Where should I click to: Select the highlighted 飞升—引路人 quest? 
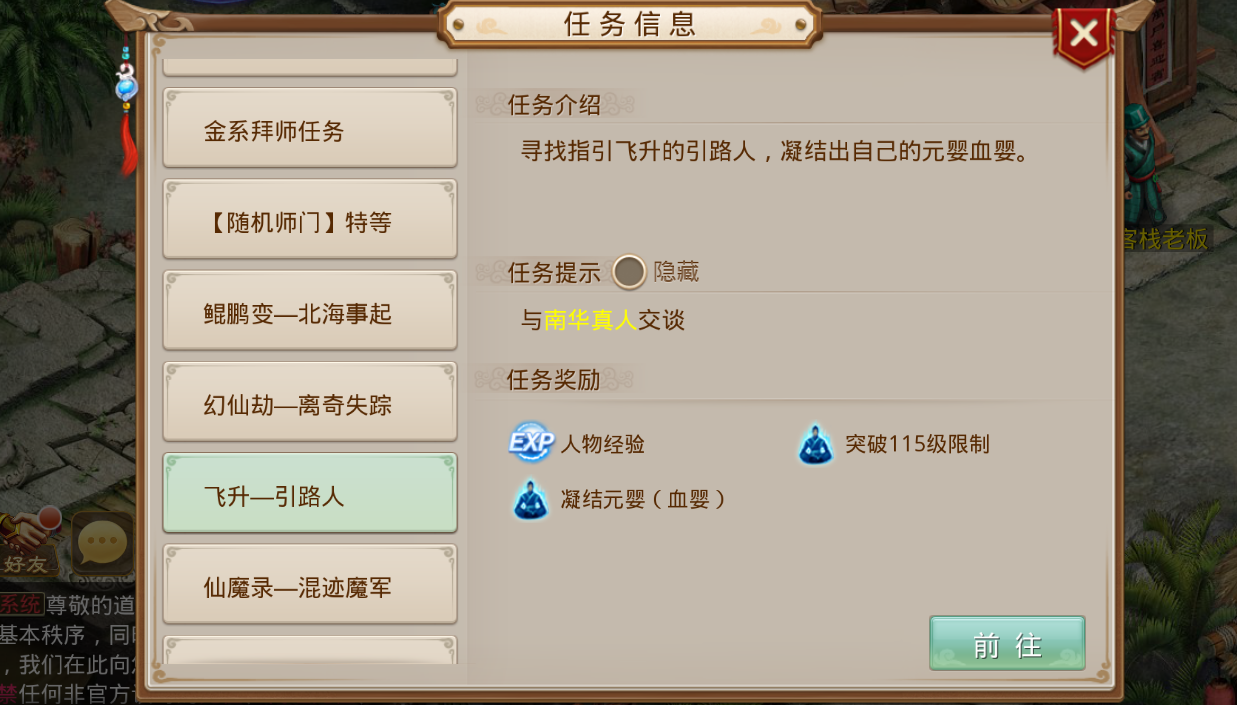click(310, 495)
